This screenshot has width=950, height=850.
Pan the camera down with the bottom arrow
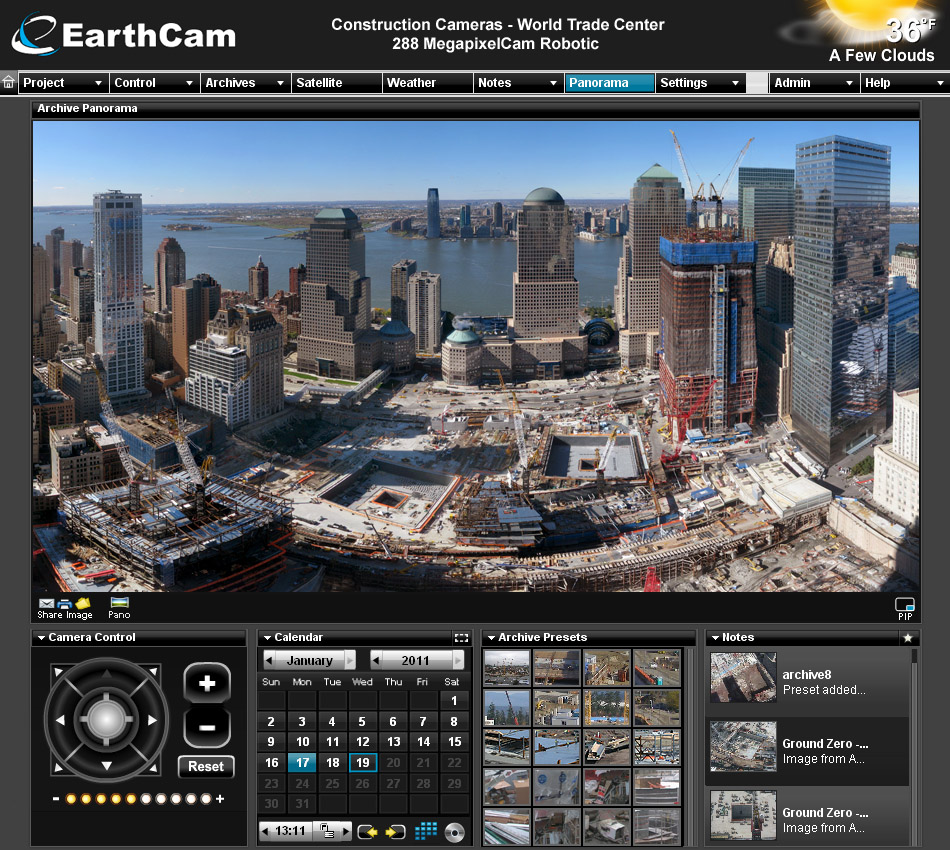coord(107,766)
